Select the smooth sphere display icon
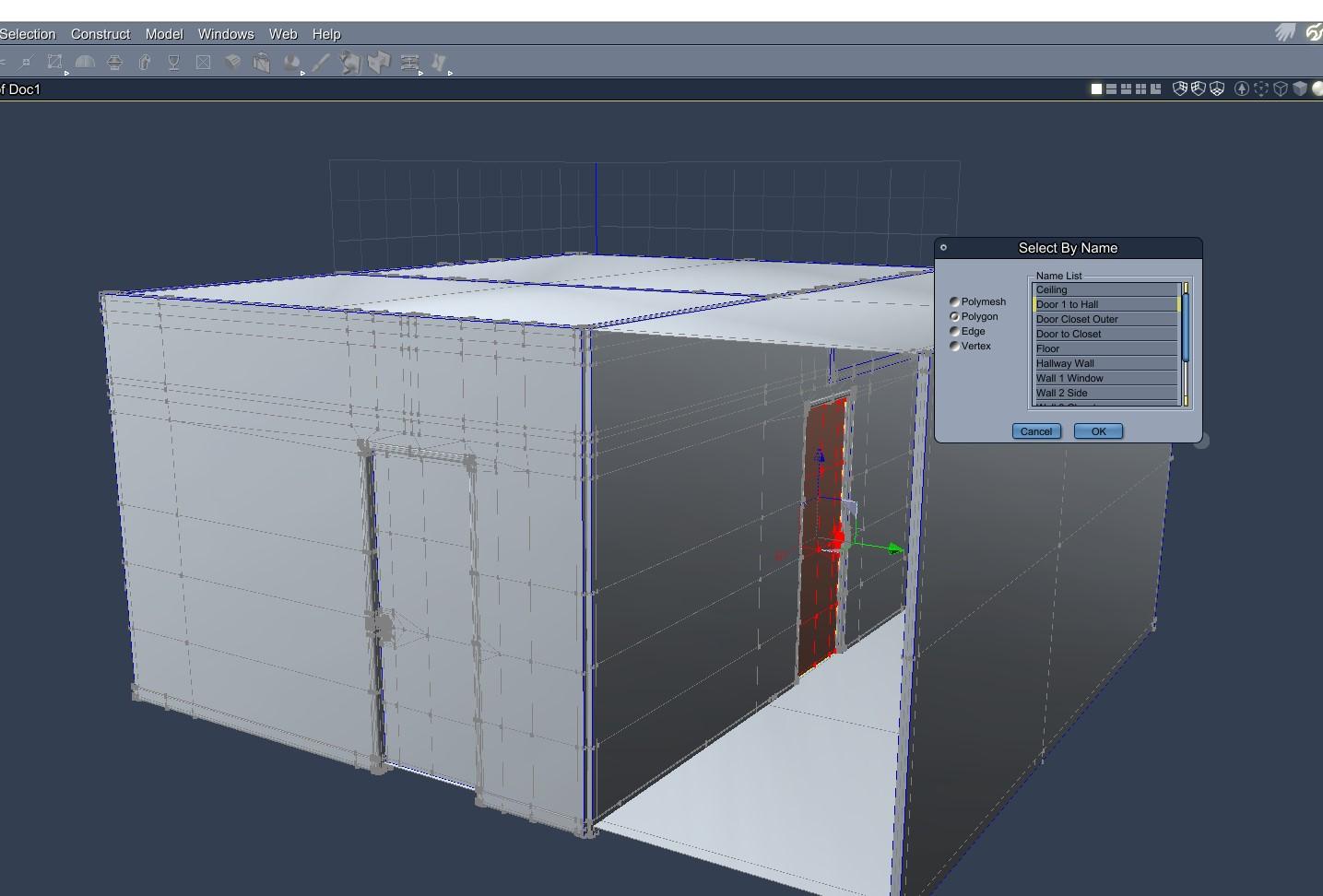 (x=1317, y=88)
